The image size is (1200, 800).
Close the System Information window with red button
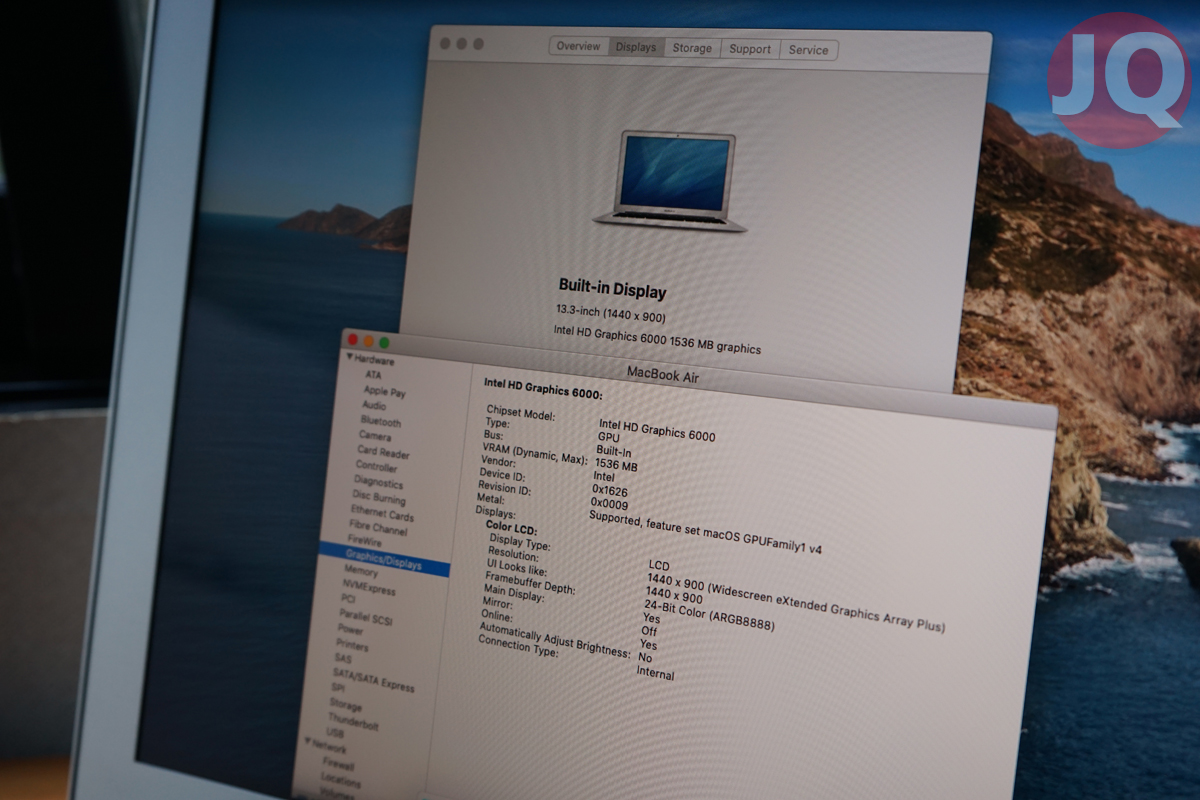tap(352, 340)
